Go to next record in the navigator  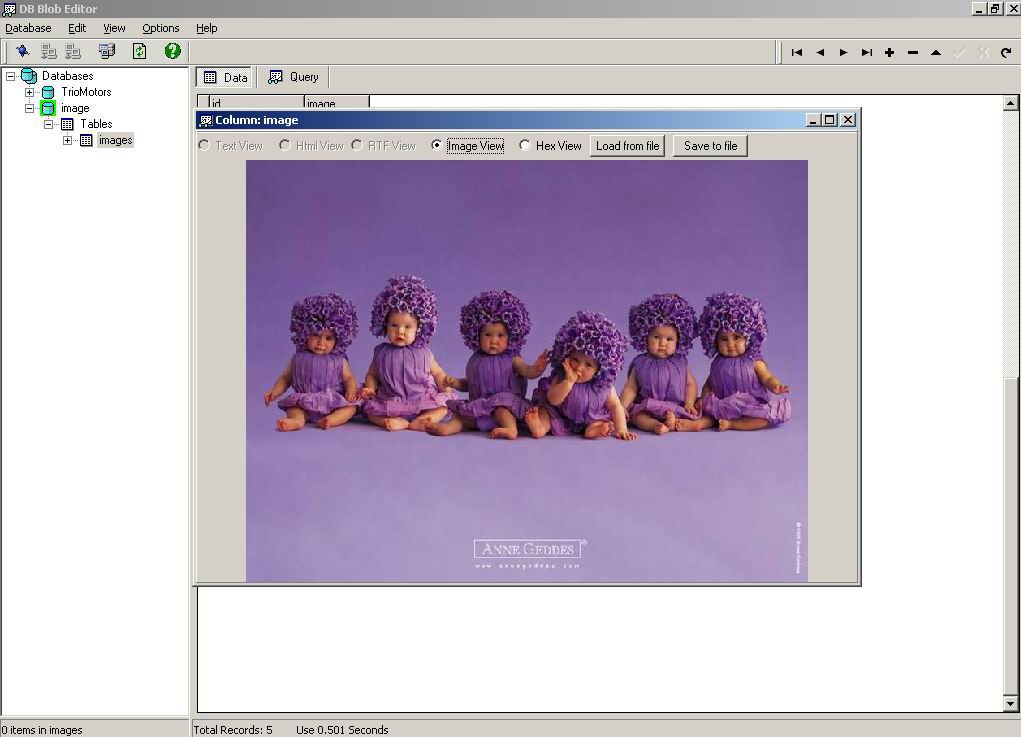point(843,52)
